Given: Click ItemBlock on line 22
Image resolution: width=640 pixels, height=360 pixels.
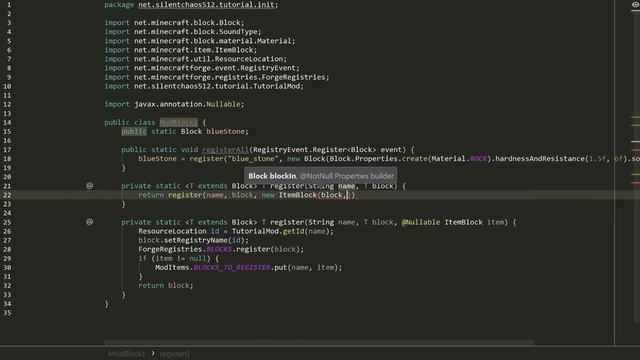Looking at the screenshot, I should point(298,195).
